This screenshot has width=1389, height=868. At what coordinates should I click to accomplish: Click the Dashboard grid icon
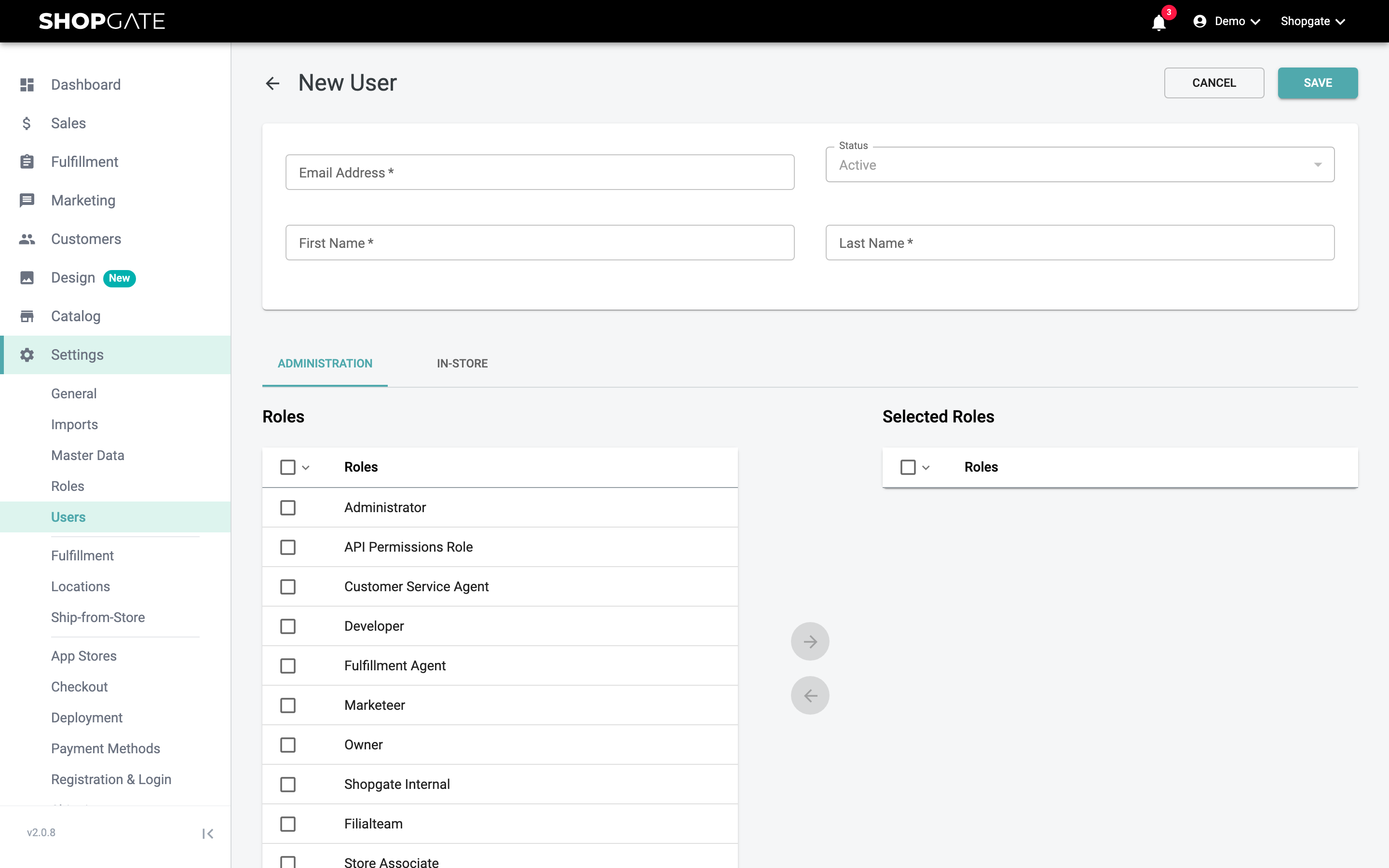27,84
